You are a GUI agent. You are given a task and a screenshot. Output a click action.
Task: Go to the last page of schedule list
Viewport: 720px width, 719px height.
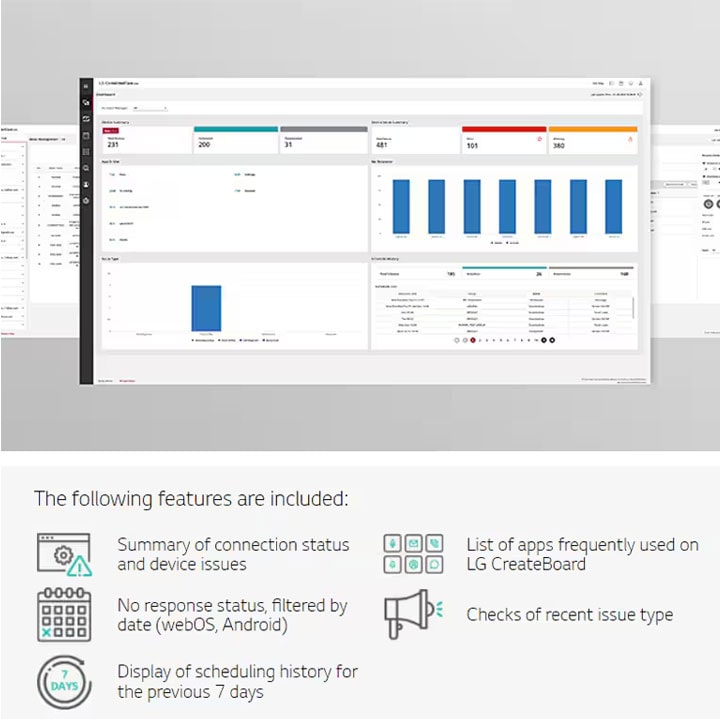[552, 340]
